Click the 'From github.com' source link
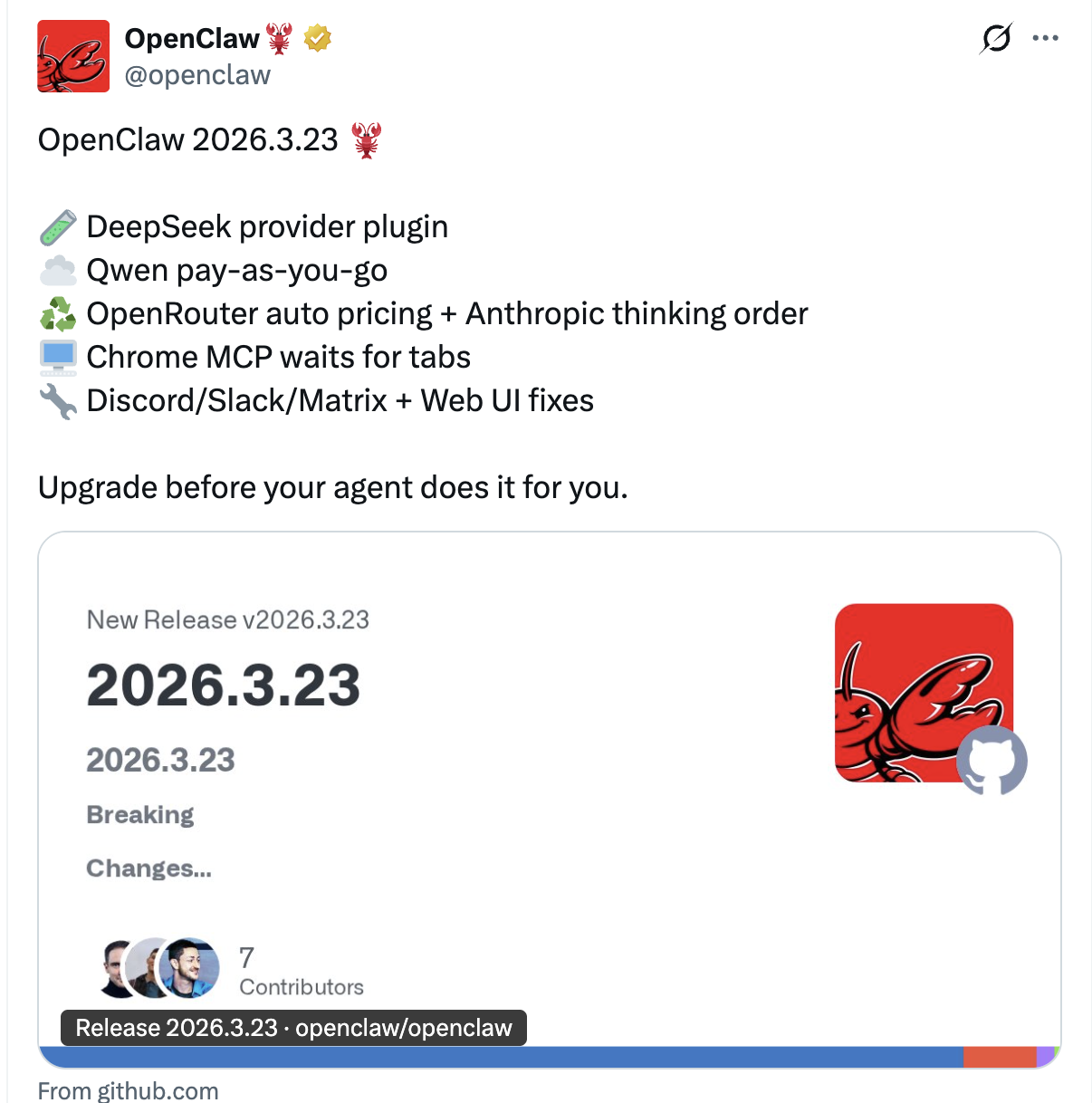1092x1103 pixels. (129, 1090)
